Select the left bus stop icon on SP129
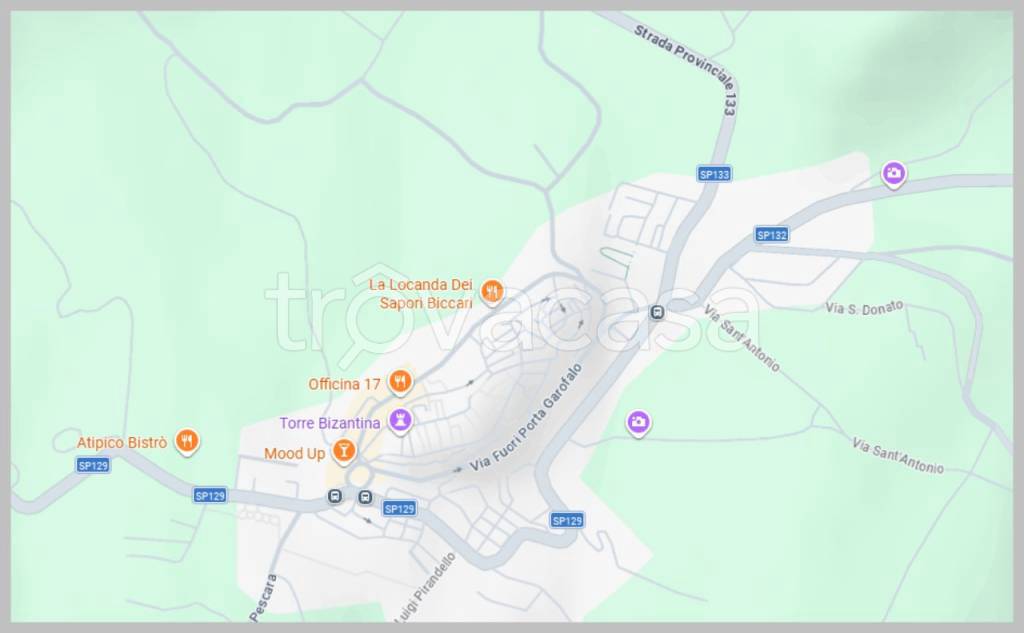Viewport: 1024px width, 633px height. coord(334,497)
